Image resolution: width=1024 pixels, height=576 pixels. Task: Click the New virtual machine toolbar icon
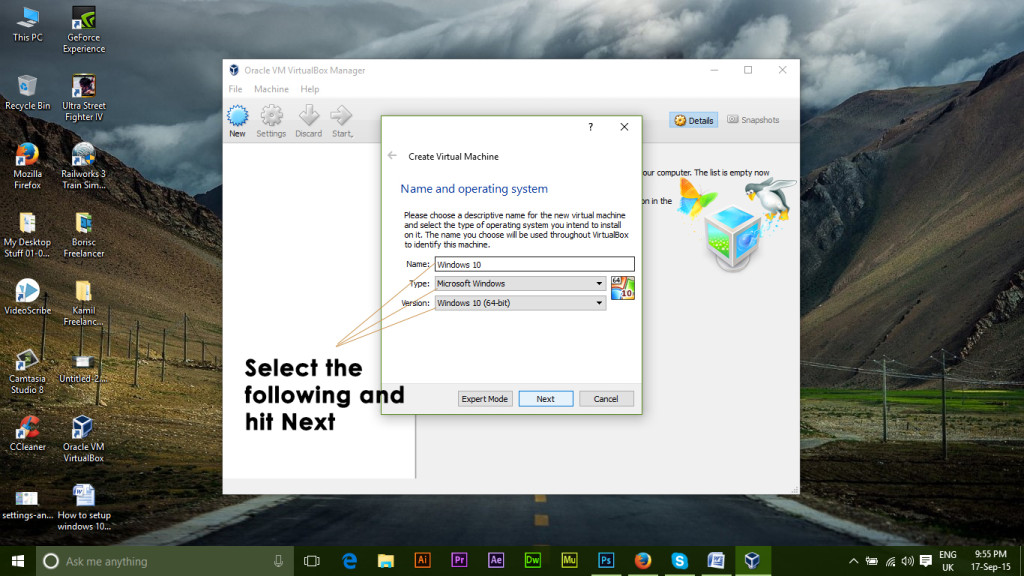pyautogui.click(x=237, y=121)
